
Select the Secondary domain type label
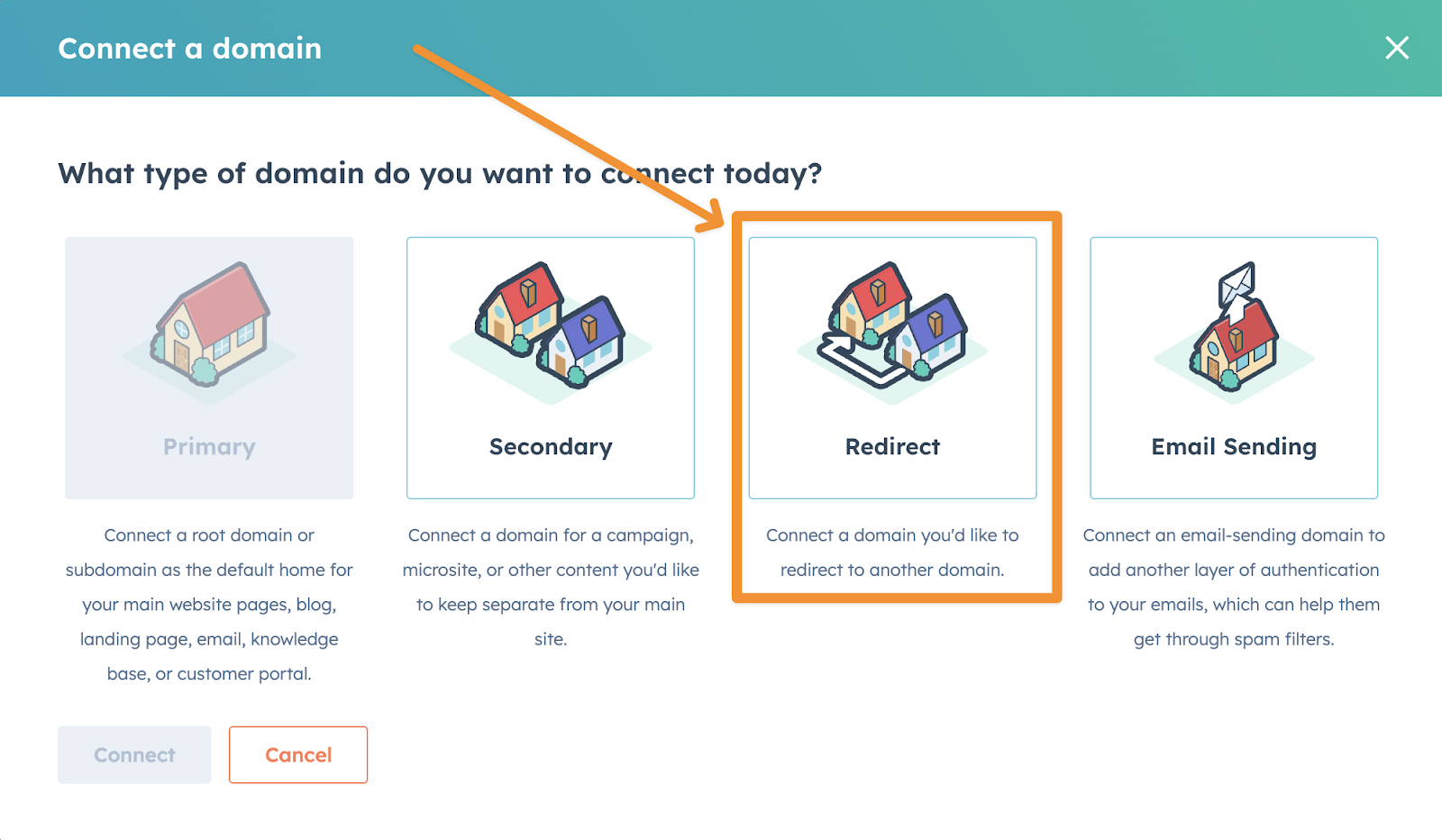(551, 447)
